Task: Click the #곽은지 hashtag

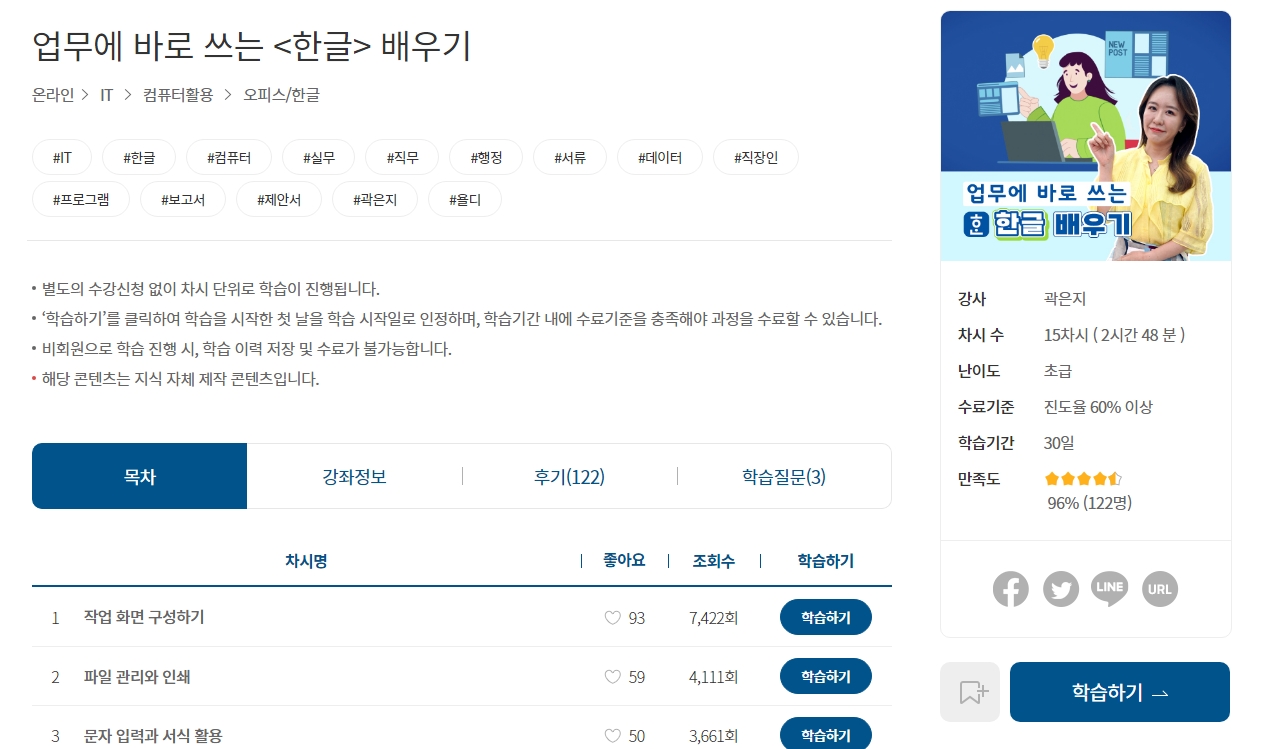Action: [374, 199]
